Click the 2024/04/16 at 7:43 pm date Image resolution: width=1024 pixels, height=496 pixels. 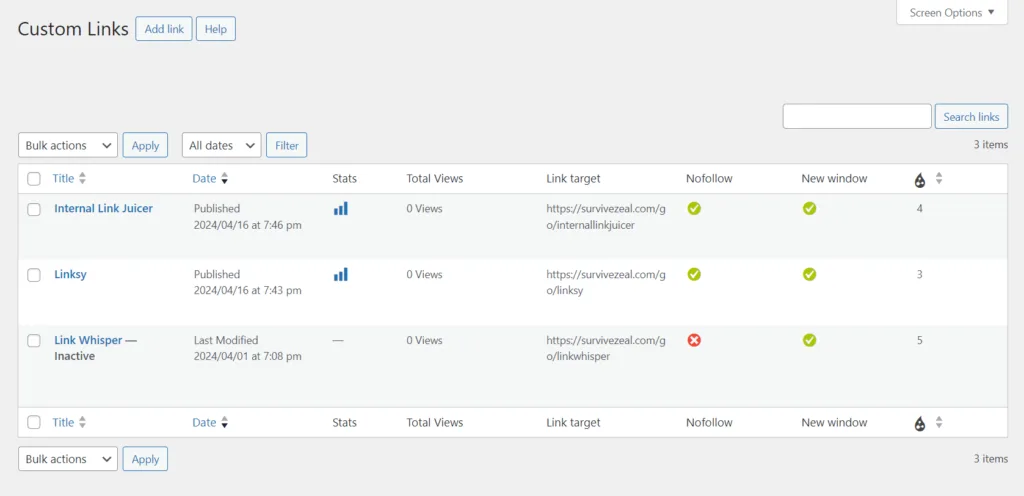248,291
